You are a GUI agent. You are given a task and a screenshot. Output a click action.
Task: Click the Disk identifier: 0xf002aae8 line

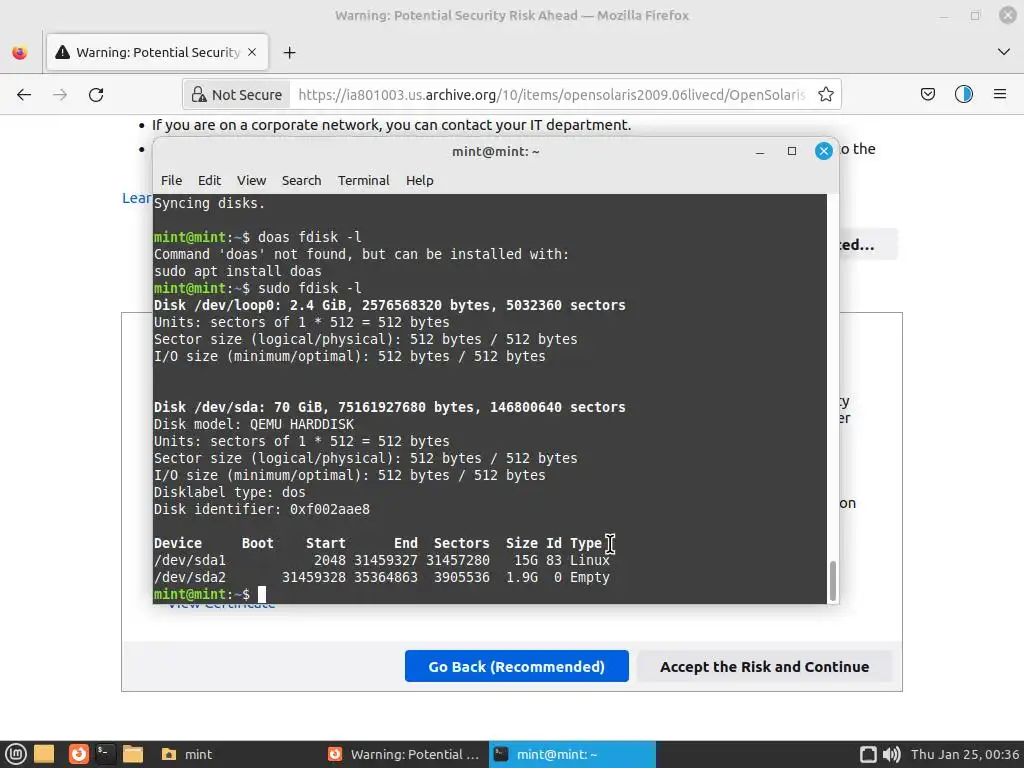coord(262,509)
